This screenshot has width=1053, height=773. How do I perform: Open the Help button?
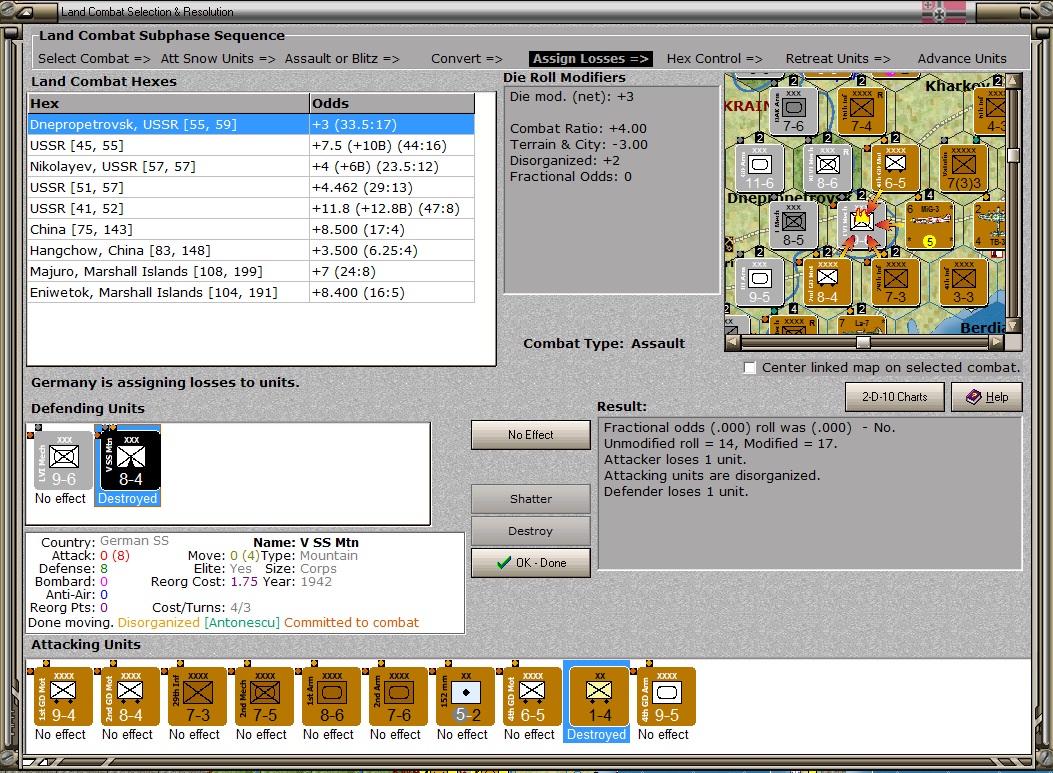coord(986,397)
